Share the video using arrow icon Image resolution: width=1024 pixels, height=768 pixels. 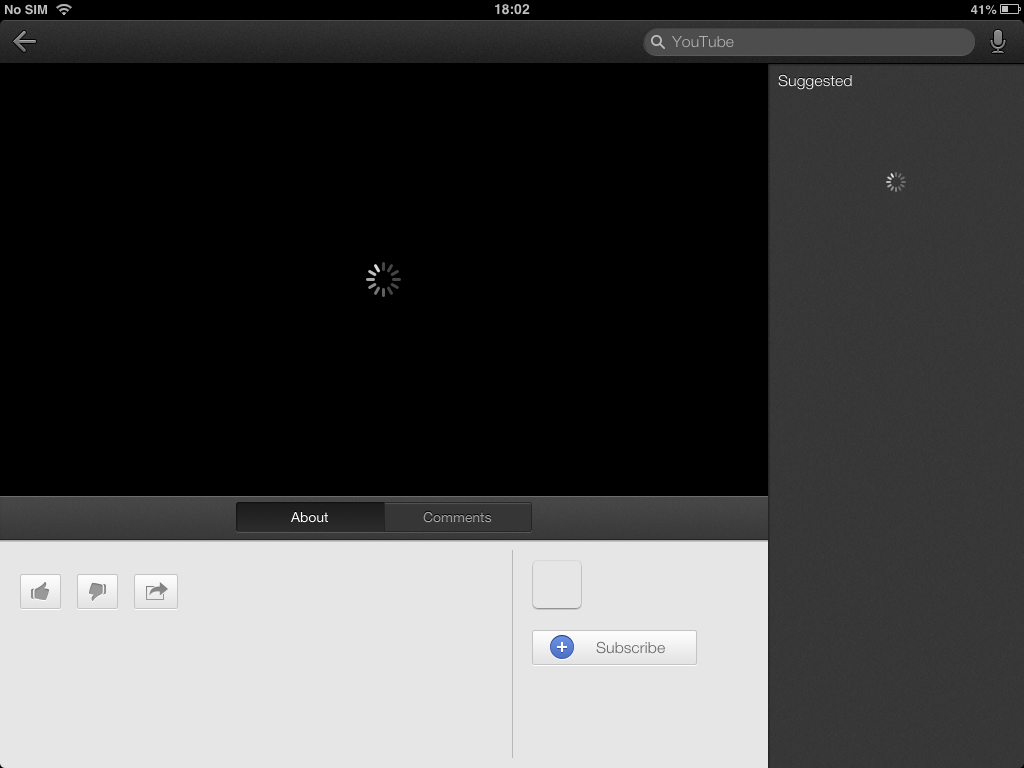(155, 592)
